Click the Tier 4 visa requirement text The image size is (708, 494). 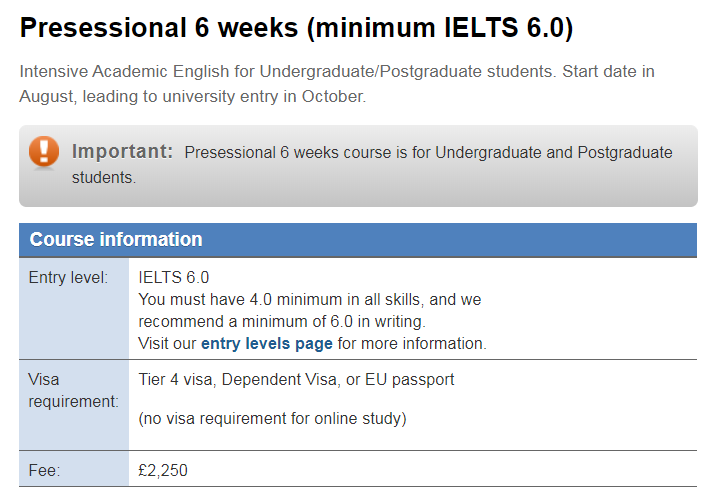(296, 379)
